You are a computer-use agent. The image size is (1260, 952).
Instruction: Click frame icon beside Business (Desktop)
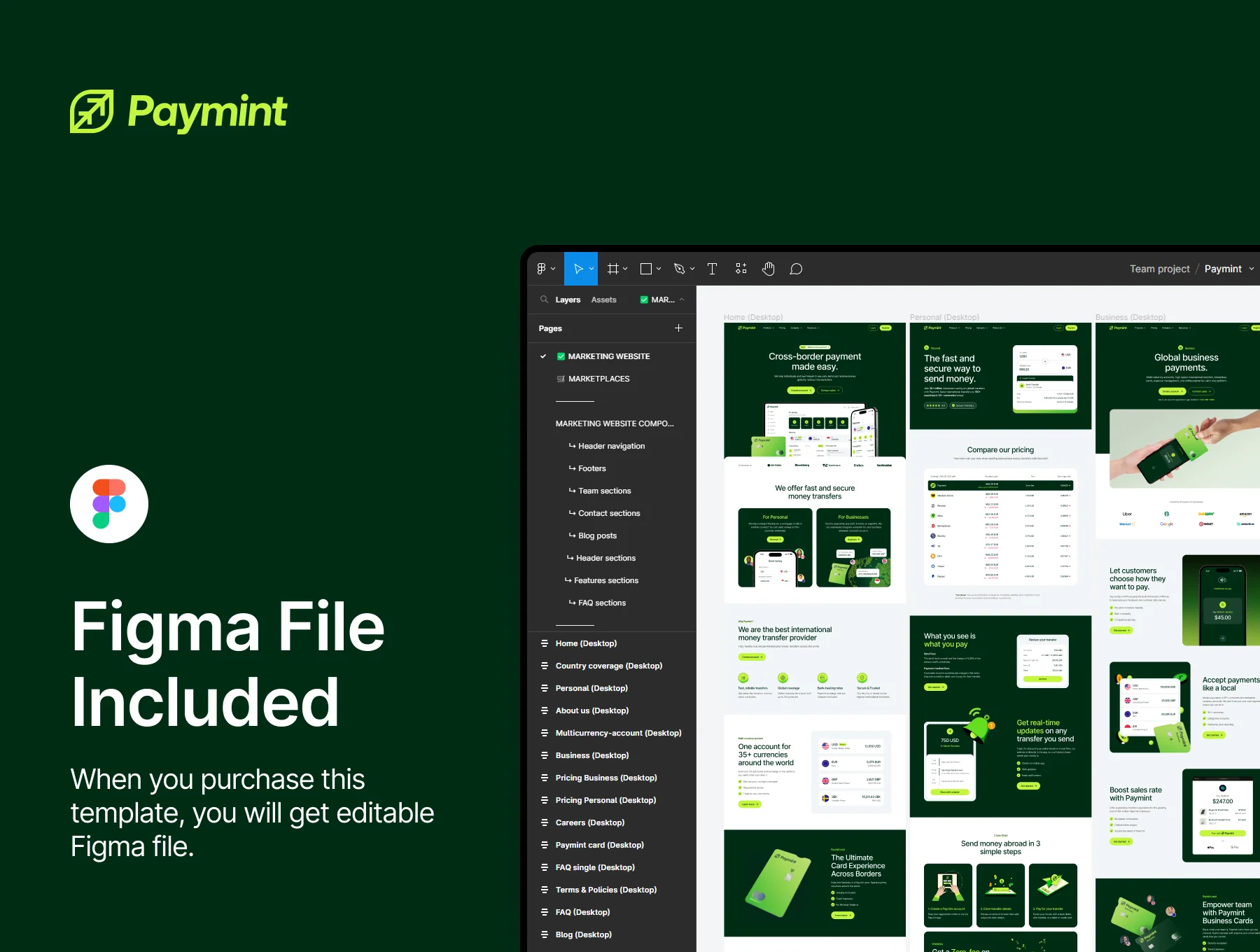(x=544, y=755)
